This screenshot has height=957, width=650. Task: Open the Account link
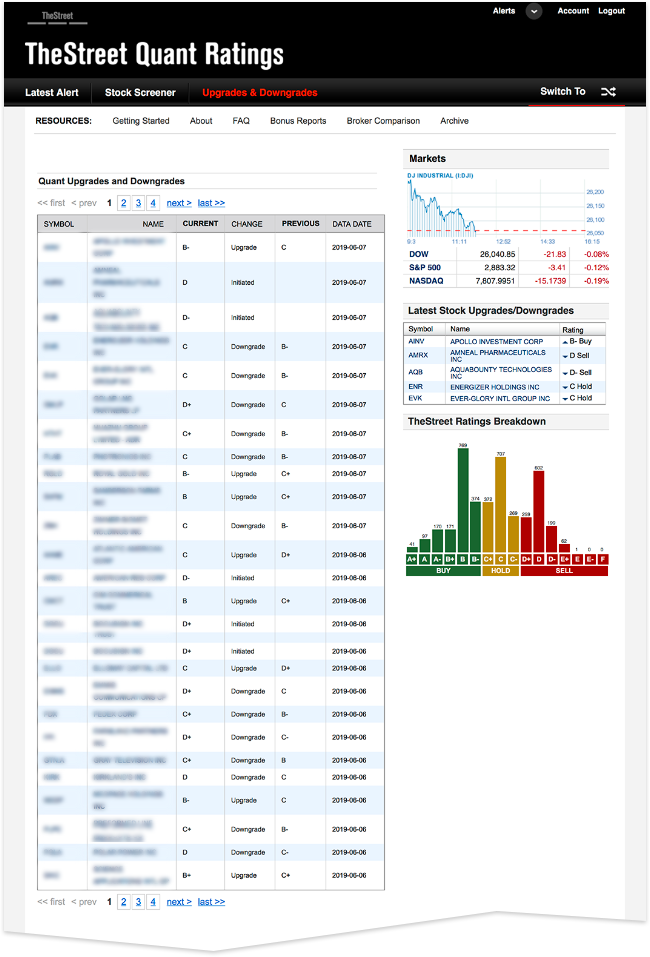(573, 11)
